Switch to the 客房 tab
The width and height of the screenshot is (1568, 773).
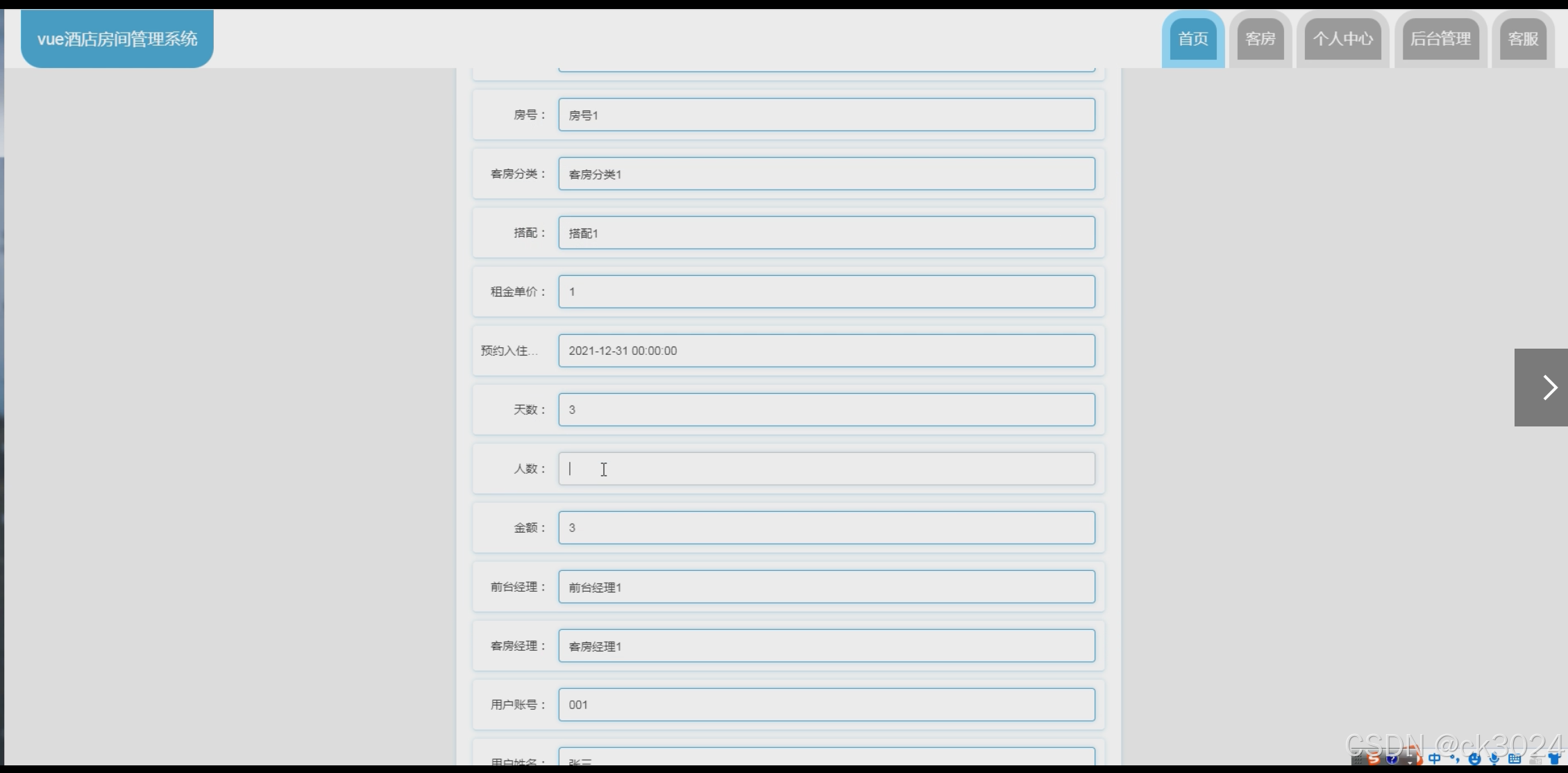pos(1260,39)
